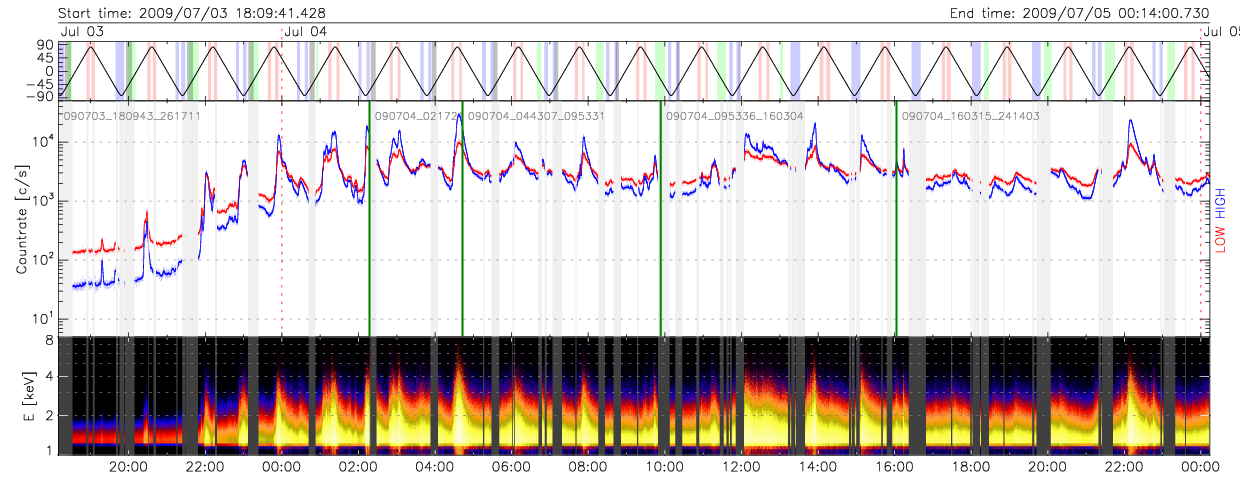Click green divider line left of 090704_095336_160304

[x=660, y=220]
